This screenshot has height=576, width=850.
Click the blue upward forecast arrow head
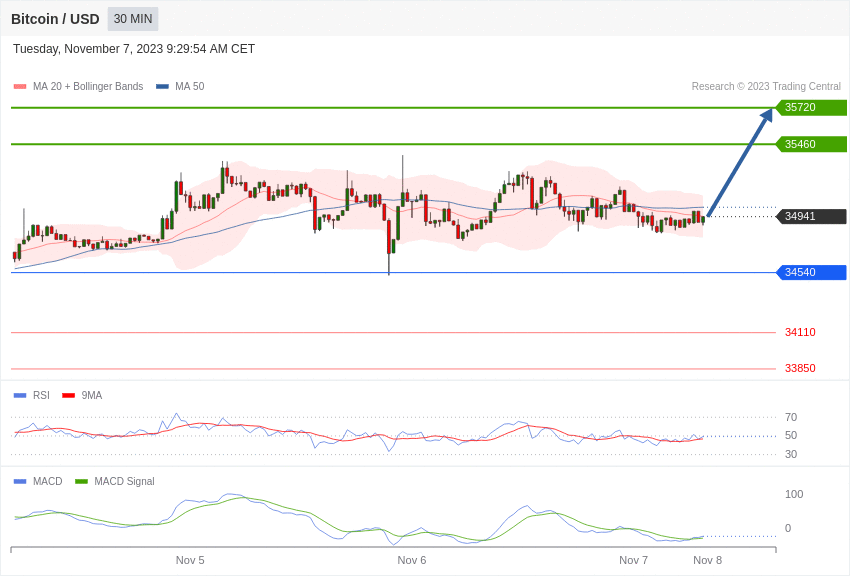(x=767, y=115)
